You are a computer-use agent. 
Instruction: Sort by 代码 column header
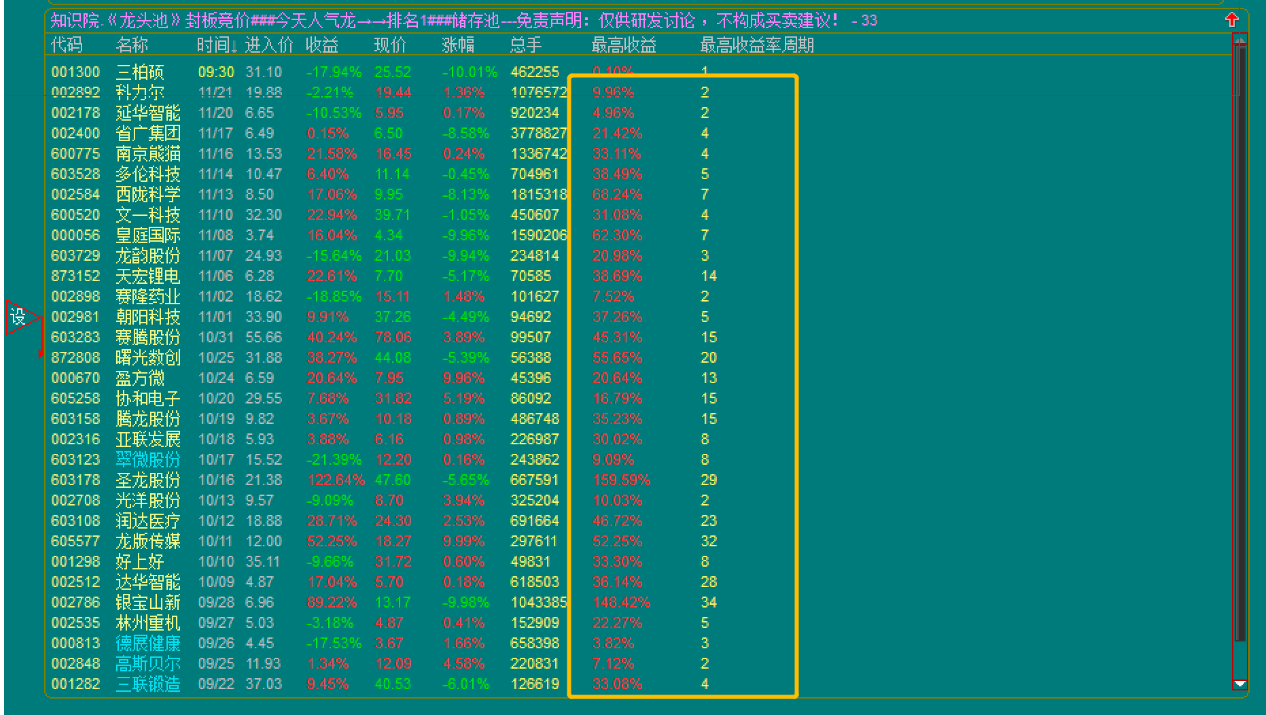pos(67,45)
